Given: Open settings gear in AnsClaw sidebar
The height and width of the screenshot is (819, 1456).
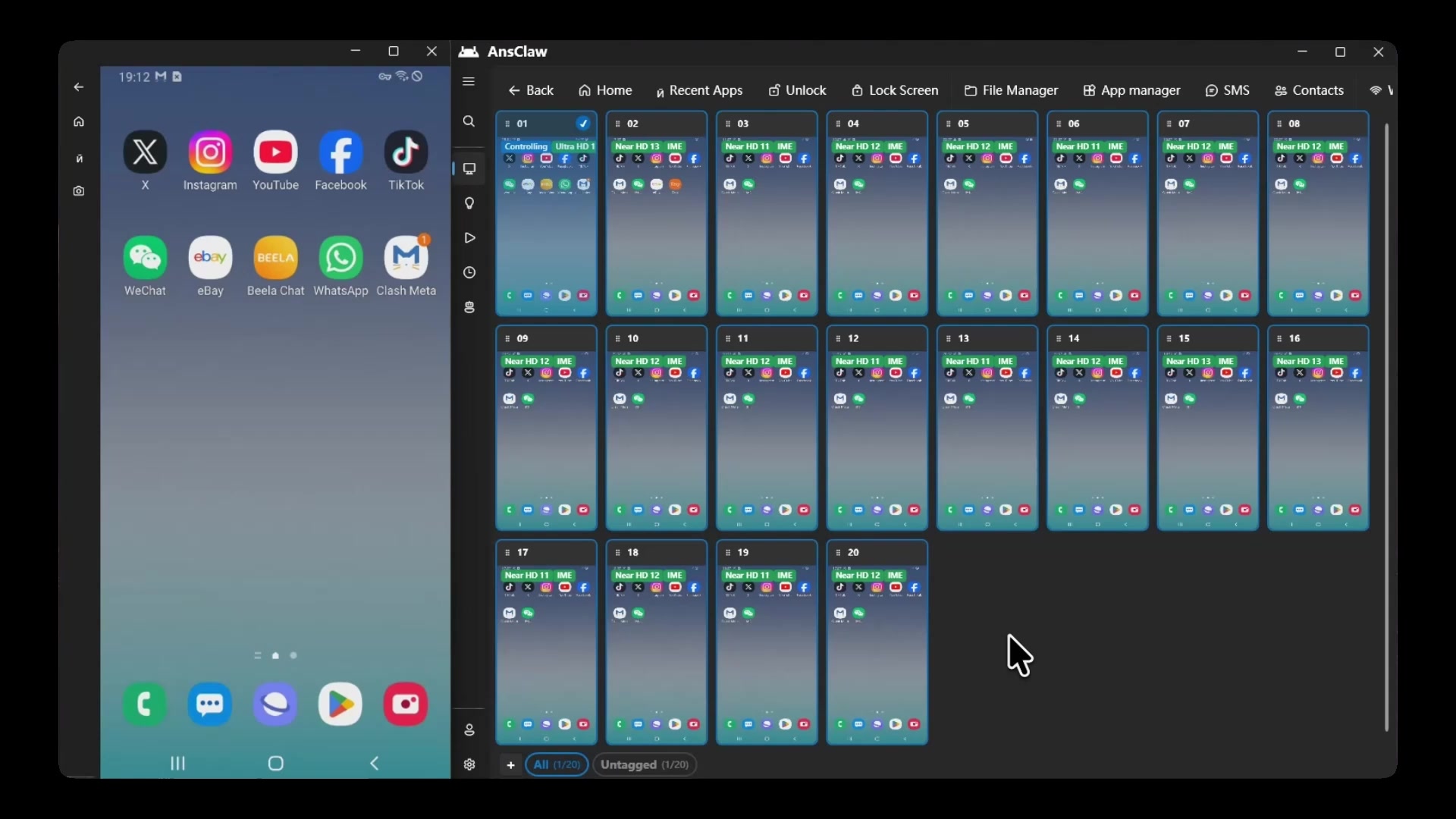Looking at the screenshot, I should [469, 764].
